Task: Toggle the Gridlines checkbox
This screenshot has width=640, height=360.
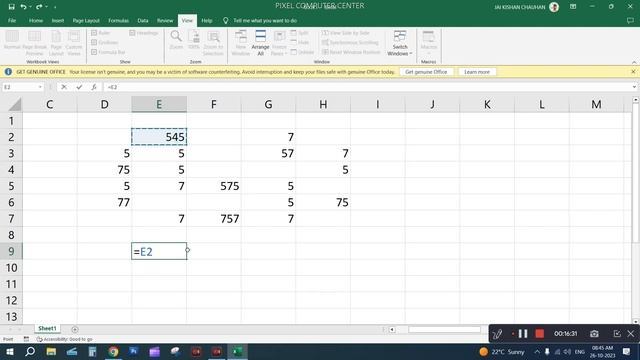Action: coord(104,42)
